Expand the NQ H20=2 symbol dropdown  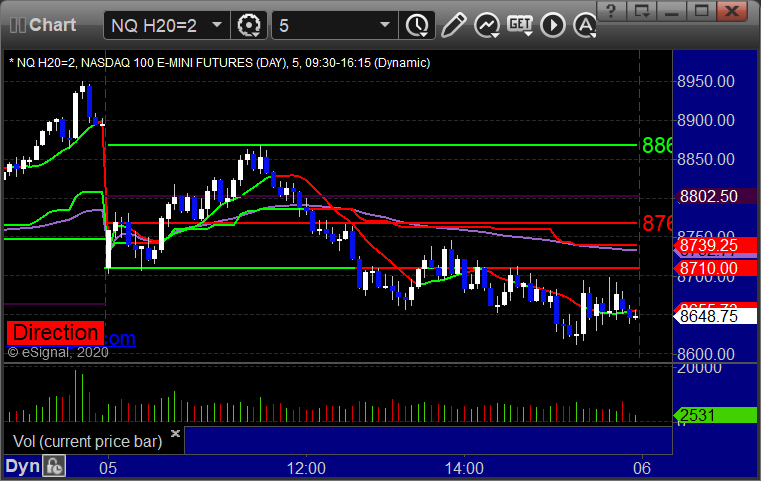(x=217, y=25)
